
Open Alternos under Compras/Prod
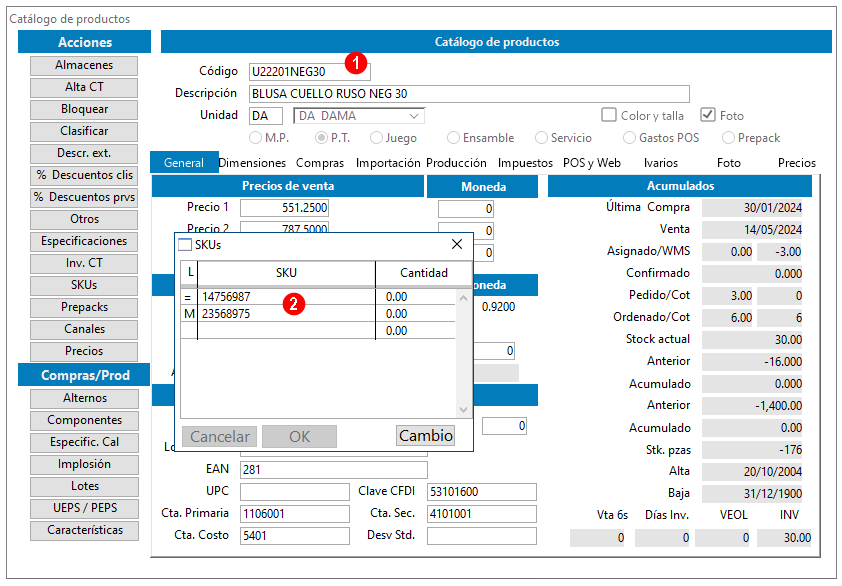pos(85,399)
